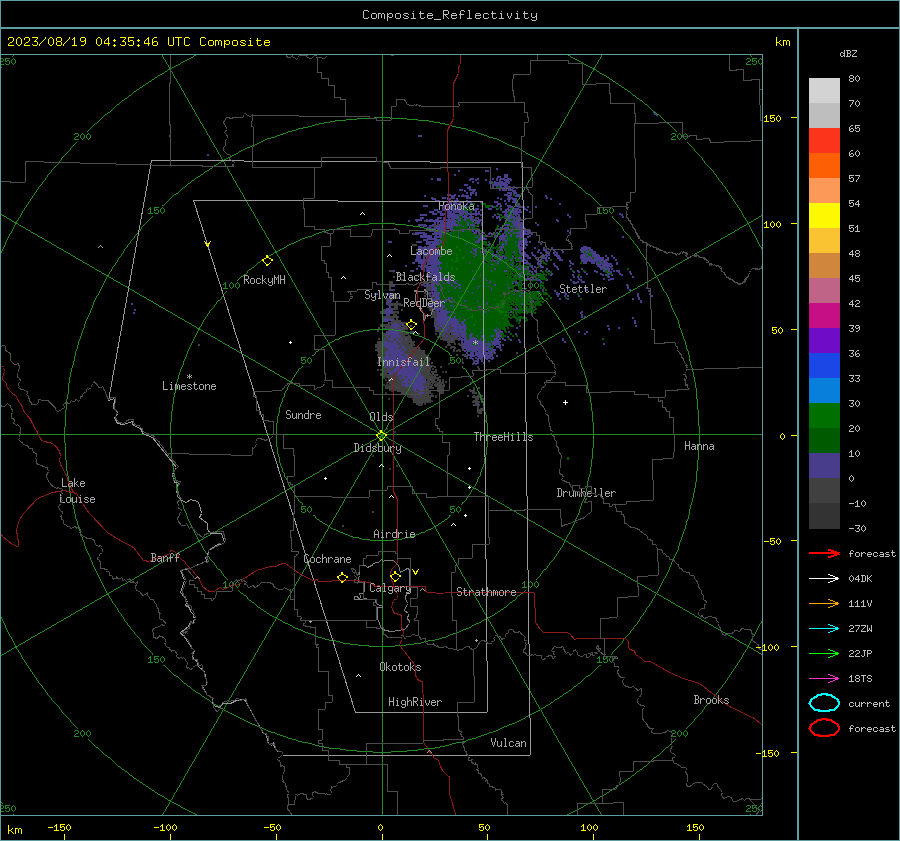Click the ThreeHills city label
Image resolution: width=900 pixels, height=841 pixels.
coord(503,437)
